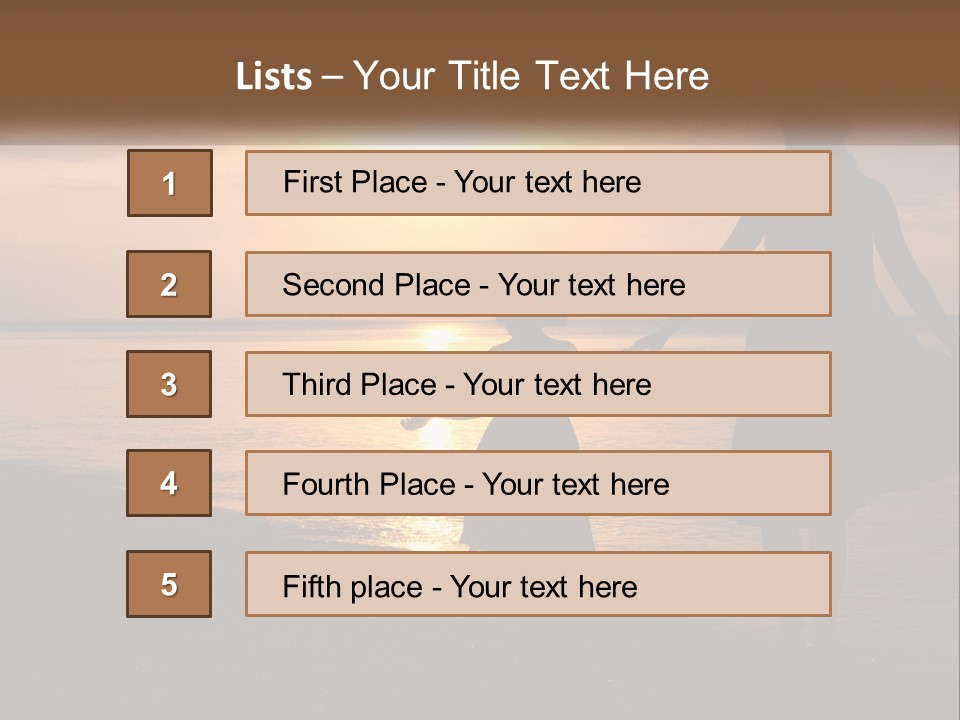Viewport: 960px width, 720px height.
Task: Click the First Place text box
Action: coord(538,183)
